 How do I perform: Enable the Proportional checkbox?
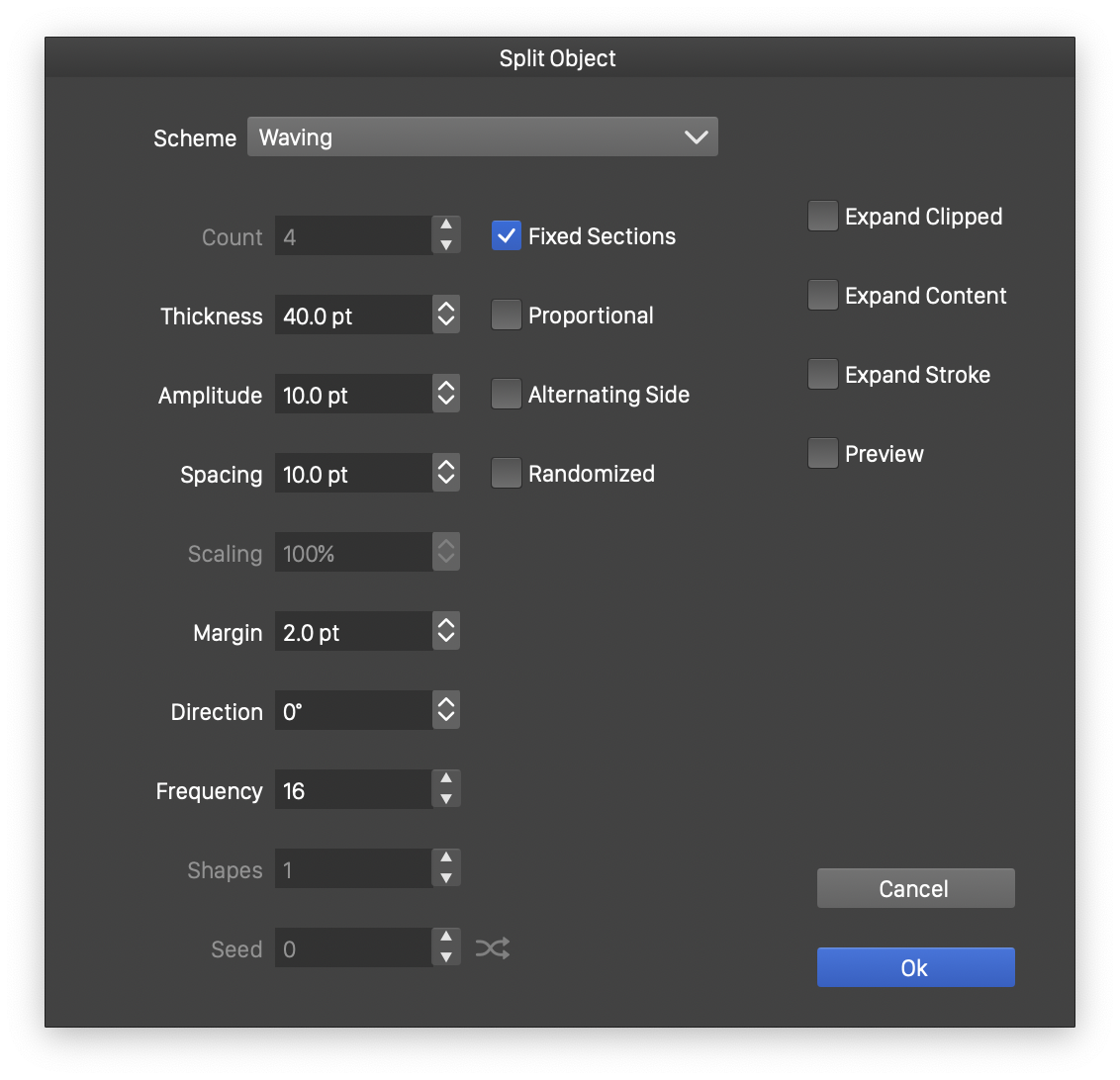click(507, 315)
